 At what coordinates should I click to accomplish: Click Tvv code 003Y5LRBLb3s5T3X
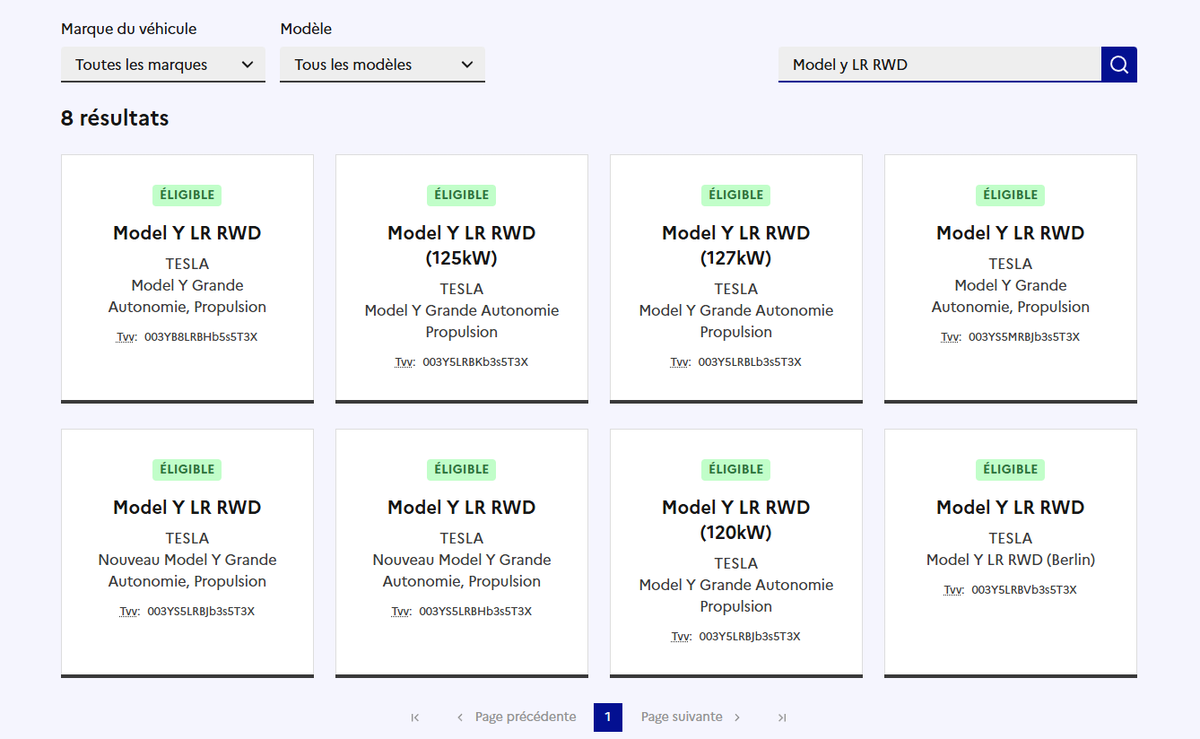click(x=749, y=362)
